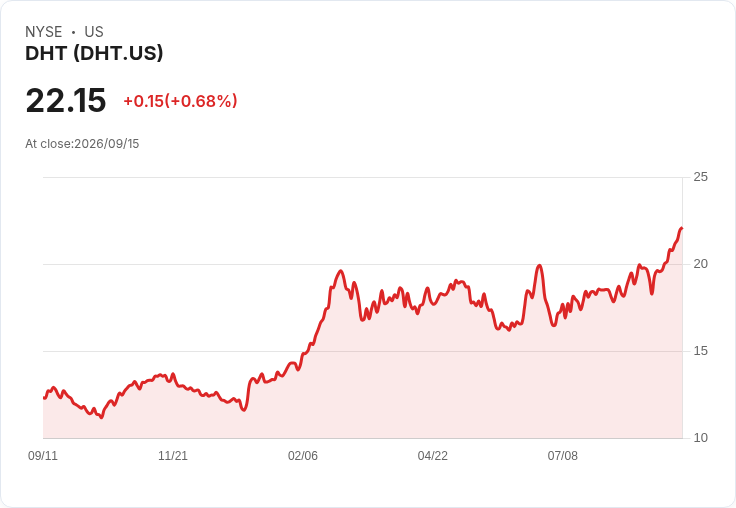Click the 07/08 date on the x-axis
Screen dimensions: 736x508
[563, 455]
